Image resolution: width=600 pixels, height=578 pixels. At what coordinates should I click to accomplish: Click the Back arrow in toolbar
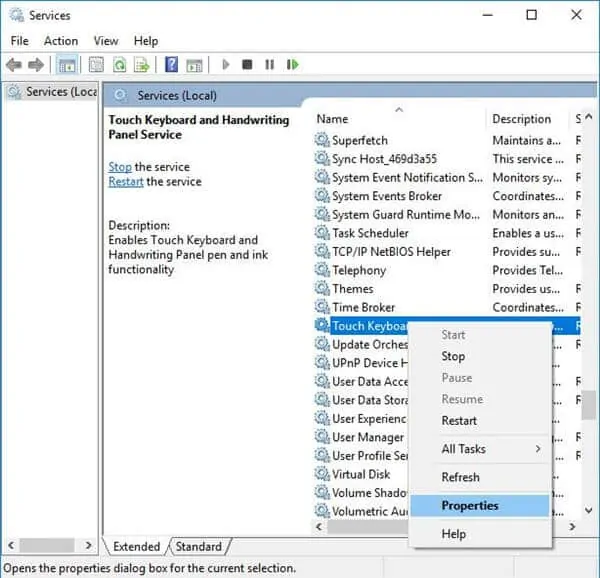click(x=14, y=65)
